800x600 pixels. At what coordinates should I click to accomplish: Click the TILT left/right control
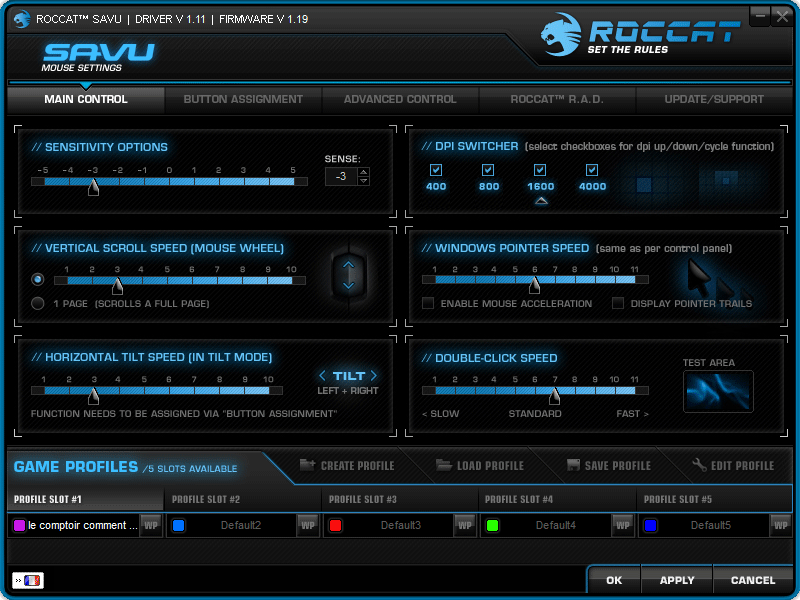pos(348,375)
